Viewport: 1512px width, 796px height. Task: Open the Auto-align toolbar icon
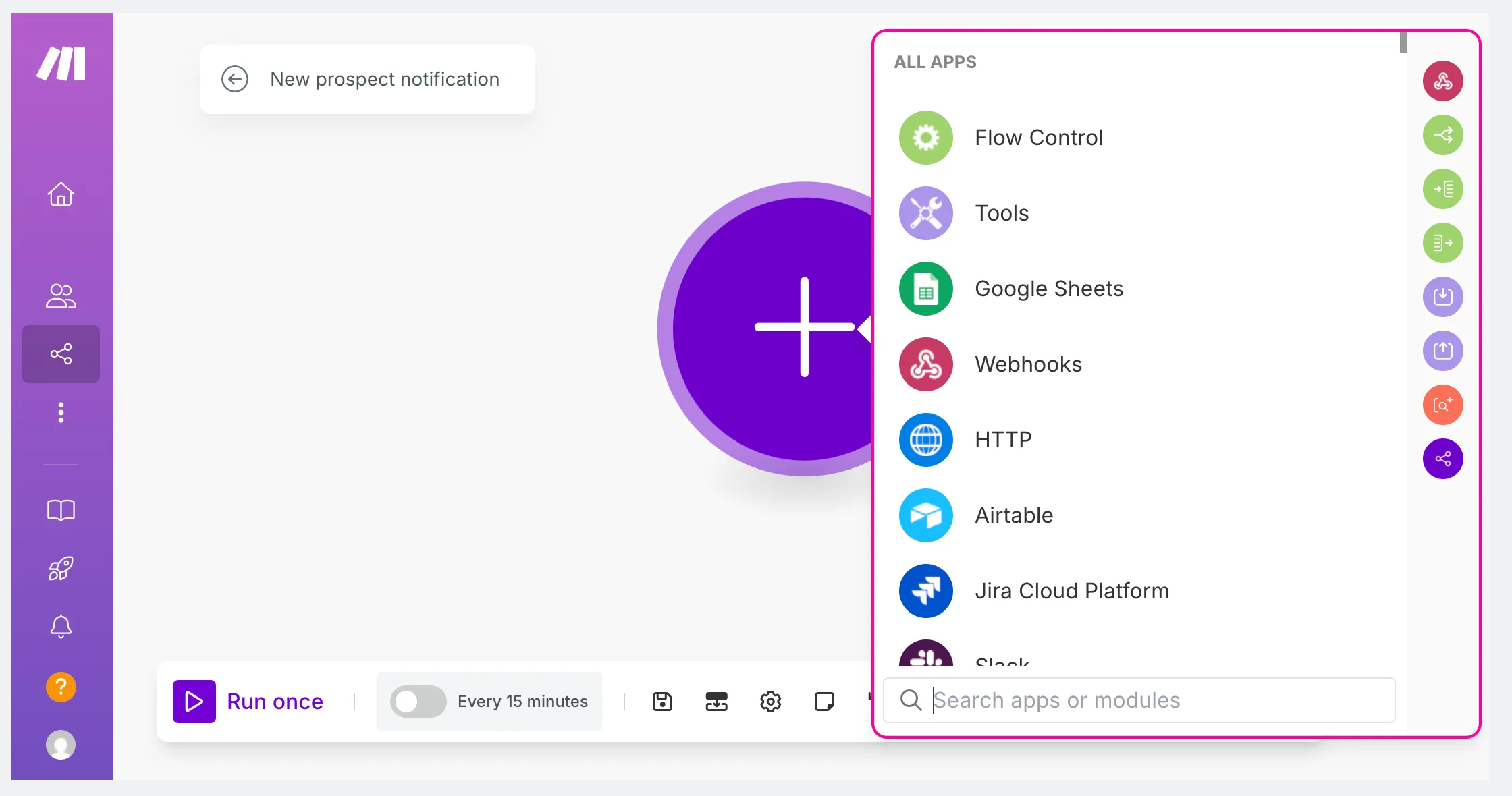coord(716,702)
